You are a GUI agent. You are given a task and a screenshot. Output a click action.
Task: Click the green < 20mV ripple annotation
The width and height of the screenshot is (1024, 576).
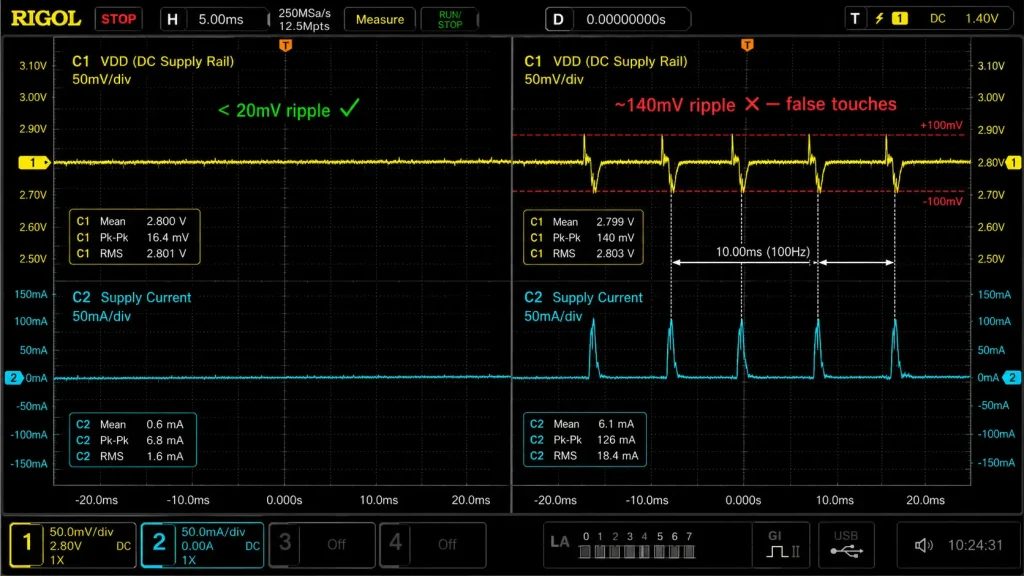(x=289, y=109)
